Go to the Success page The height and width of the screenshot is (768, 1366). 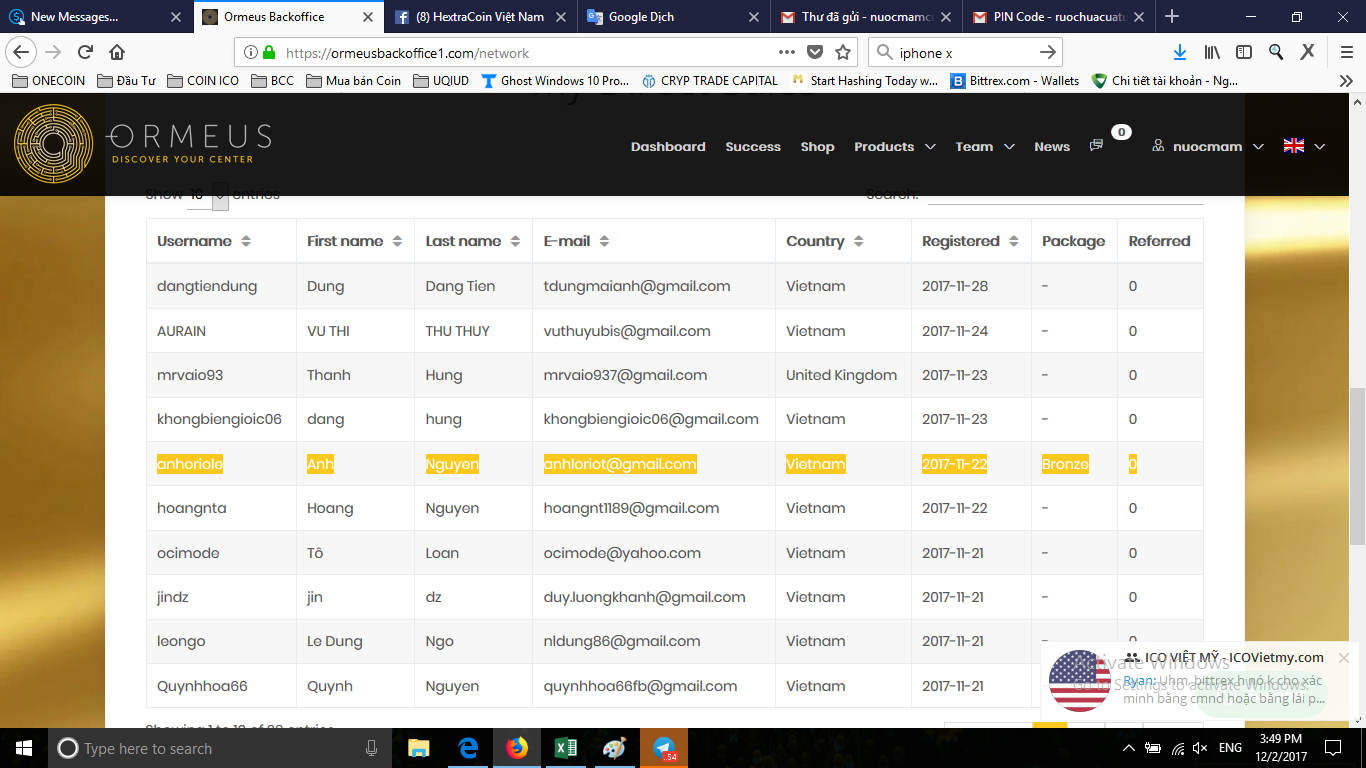[x=753, y=146]
